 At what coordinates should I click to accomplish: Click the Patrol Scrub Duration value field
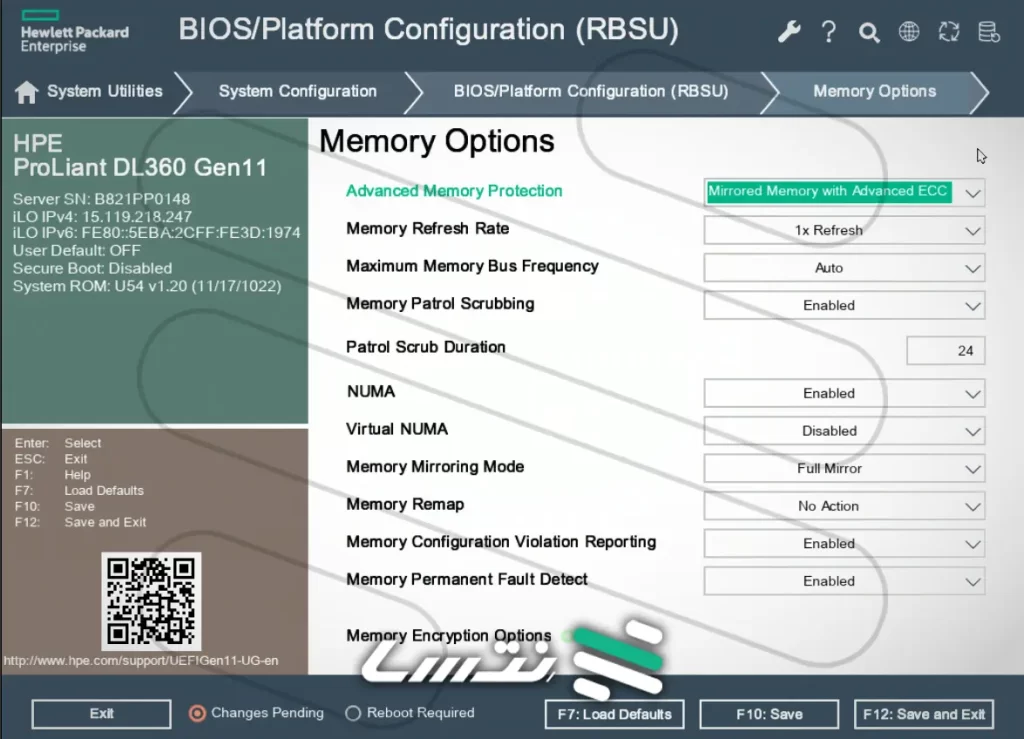point(945,351)
